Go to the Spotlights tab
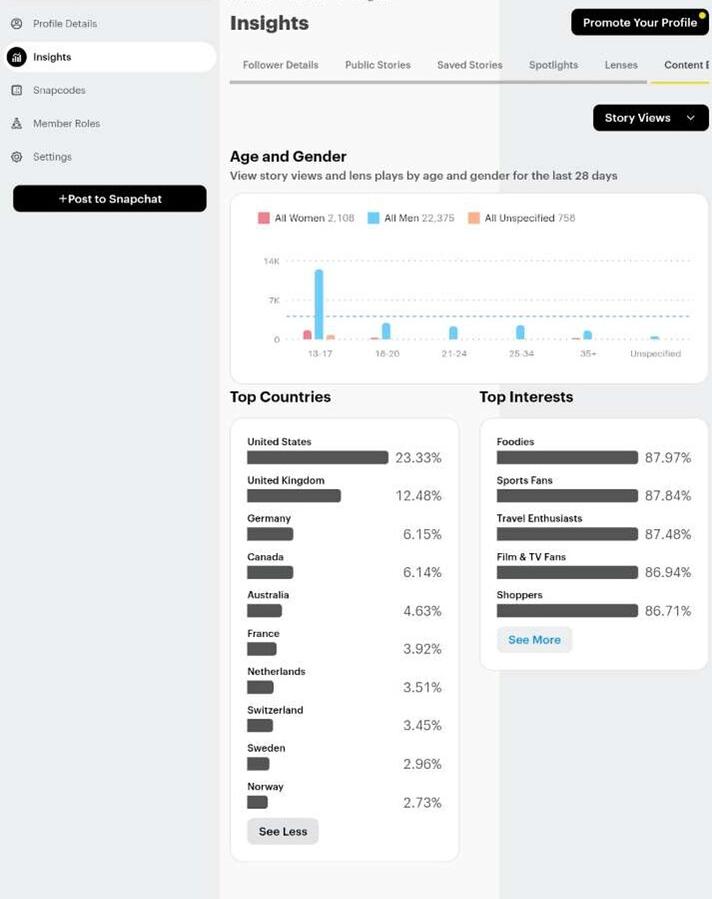This screenshot has width=712, height=899. click(553, 65)
